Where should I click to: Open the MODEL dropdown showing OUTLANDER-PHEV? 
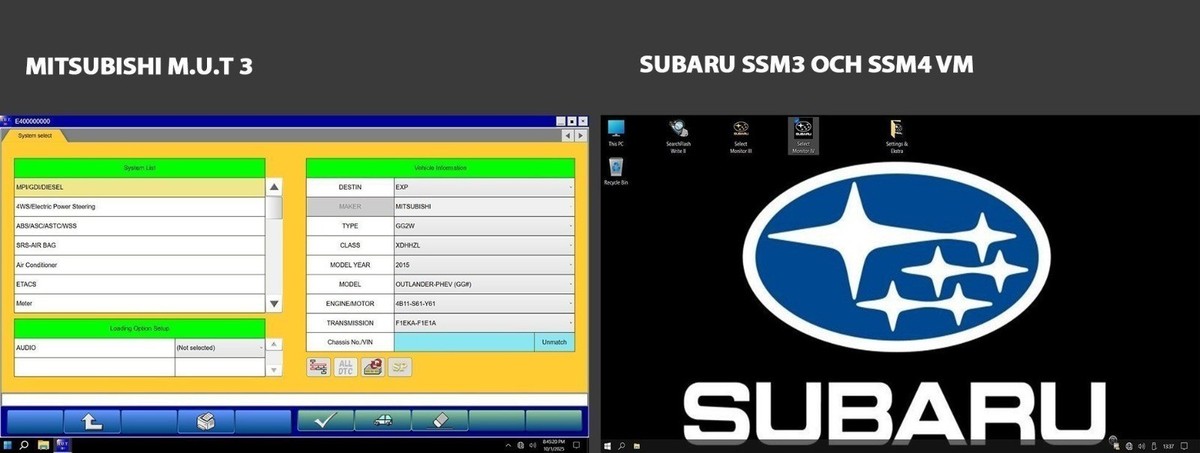click(484, 284)
